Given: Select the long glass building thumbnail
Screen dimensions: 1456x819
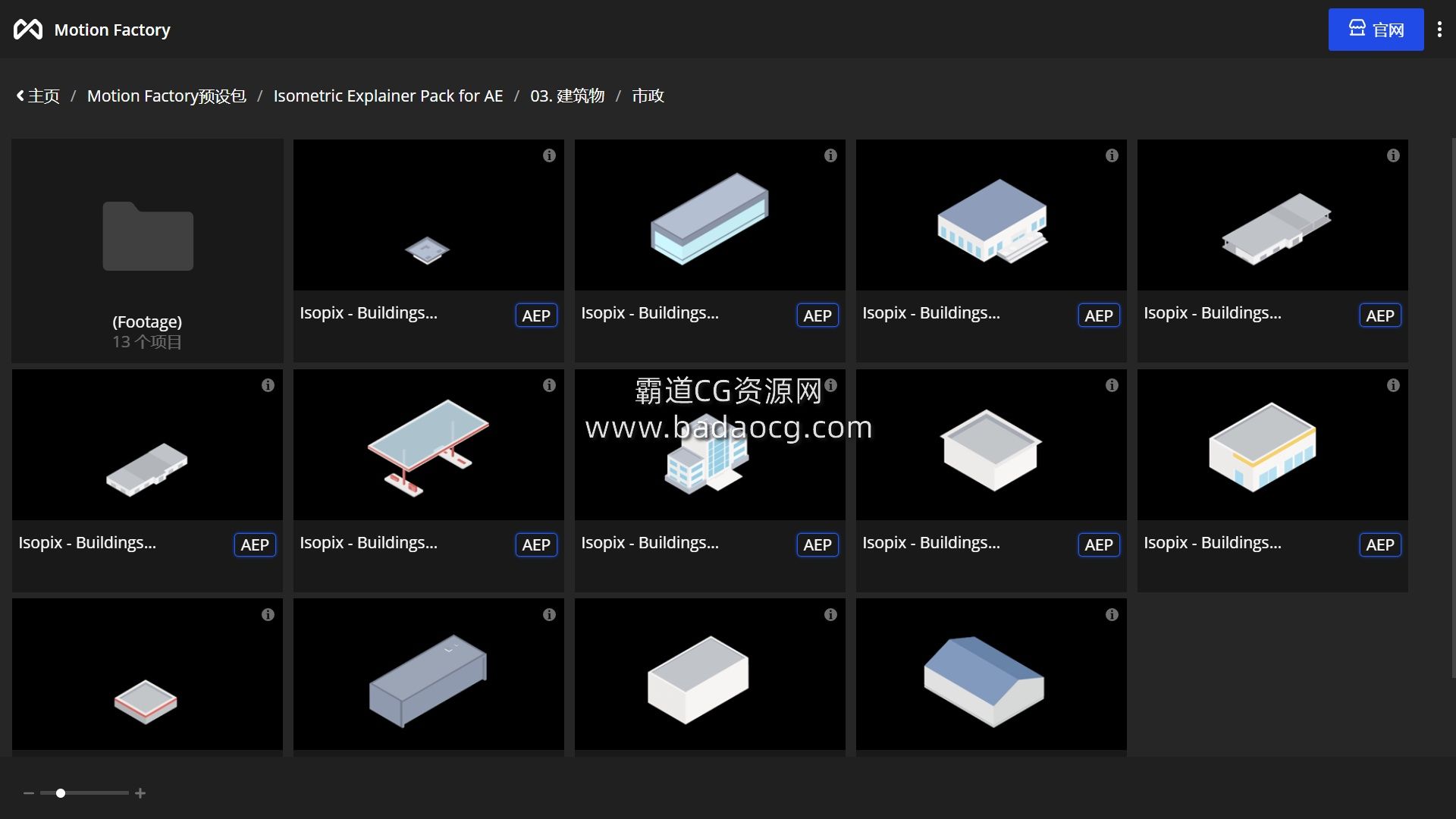Looking at the screenshot, I should click(x=710, y=215).
